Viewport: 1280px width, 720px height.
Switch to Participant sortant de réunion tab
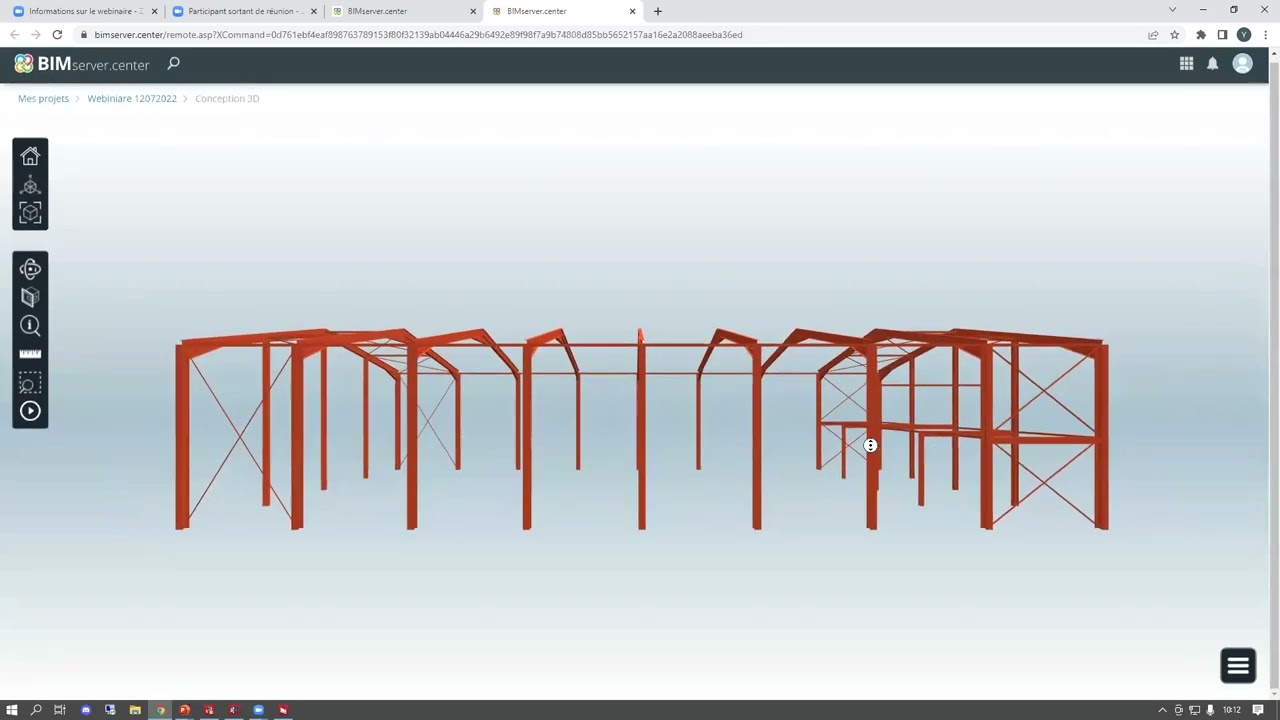tap(242, 11)
